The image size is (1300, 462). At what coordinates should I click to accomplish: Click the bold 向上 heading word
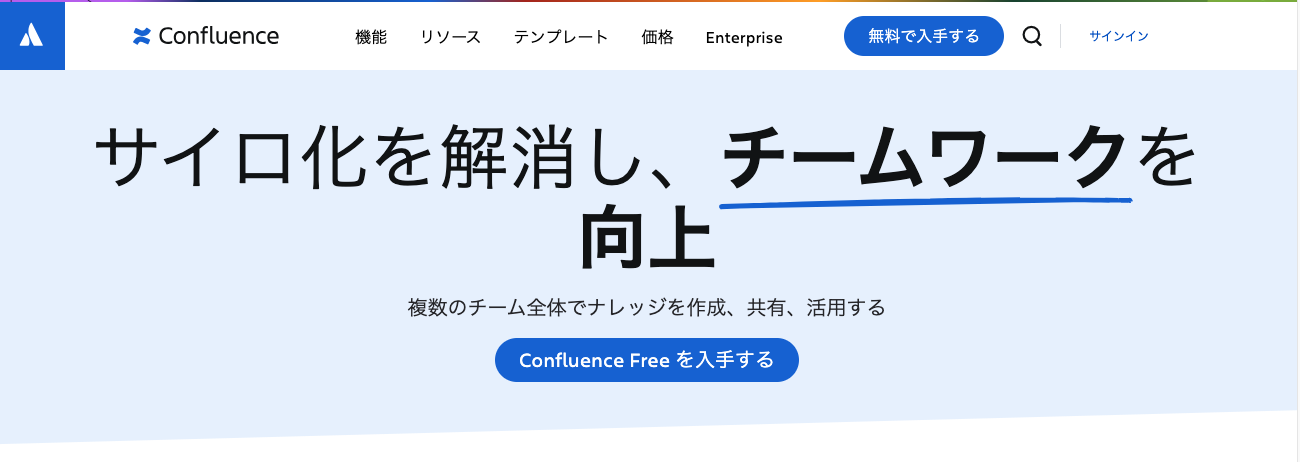(647, 238)
